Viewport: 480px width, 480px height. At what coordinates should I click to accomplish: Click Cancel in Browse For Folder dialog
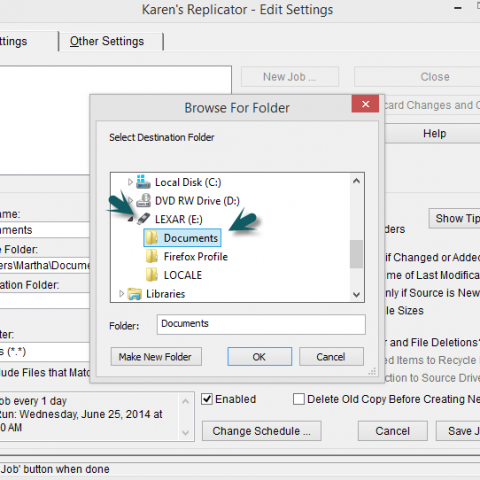coord(331,357)
